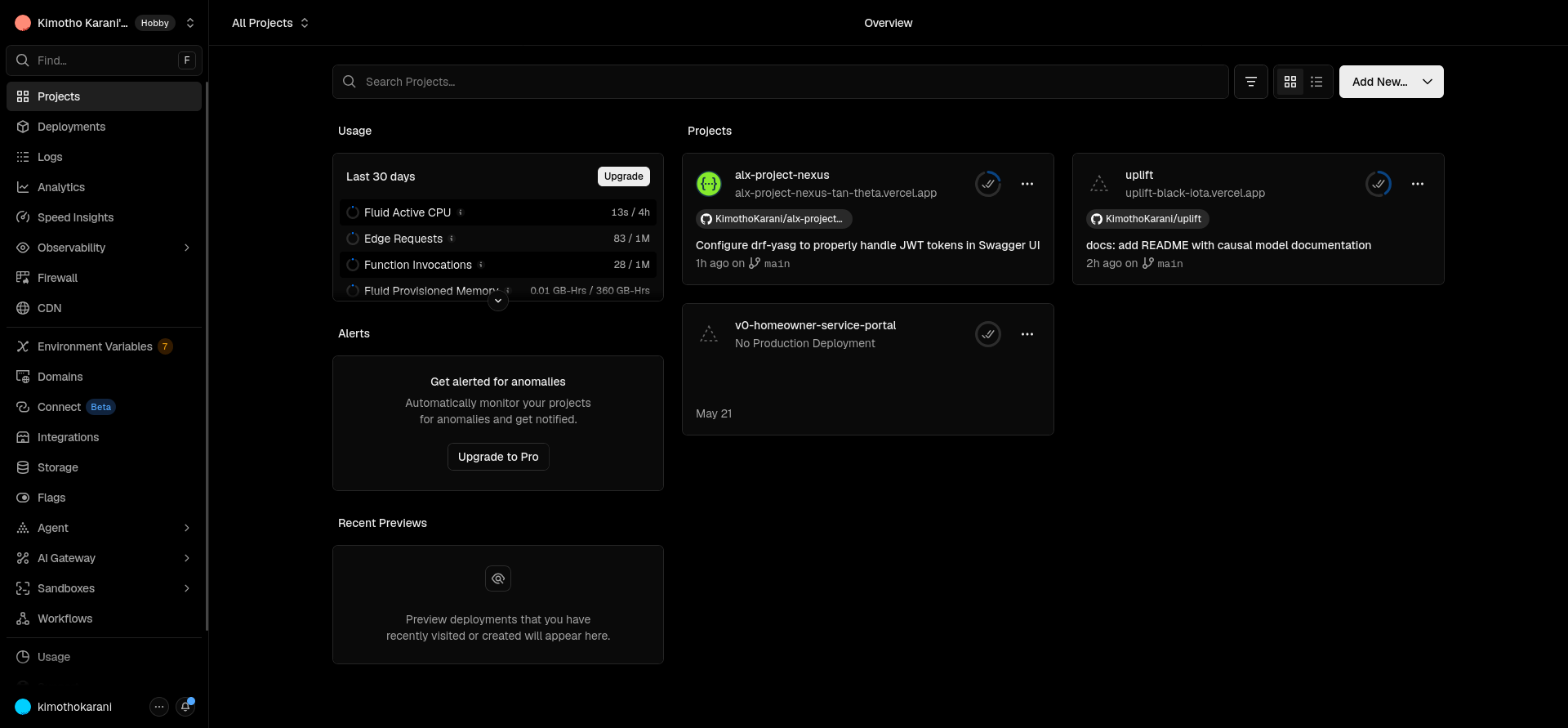Open alx-project-nexus more options menu
Screen dimensions: 1568x728
(x=1027, y=184)
